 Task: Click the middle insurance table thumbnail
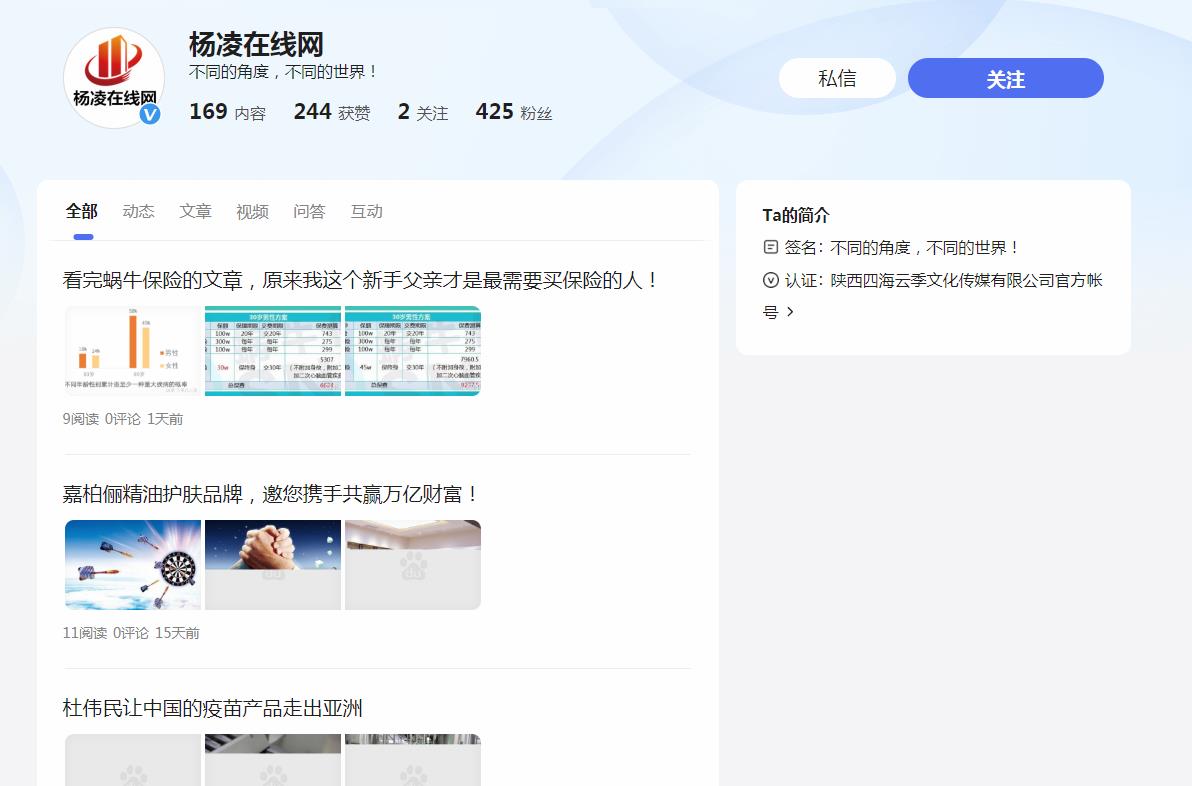pos(273,351)
